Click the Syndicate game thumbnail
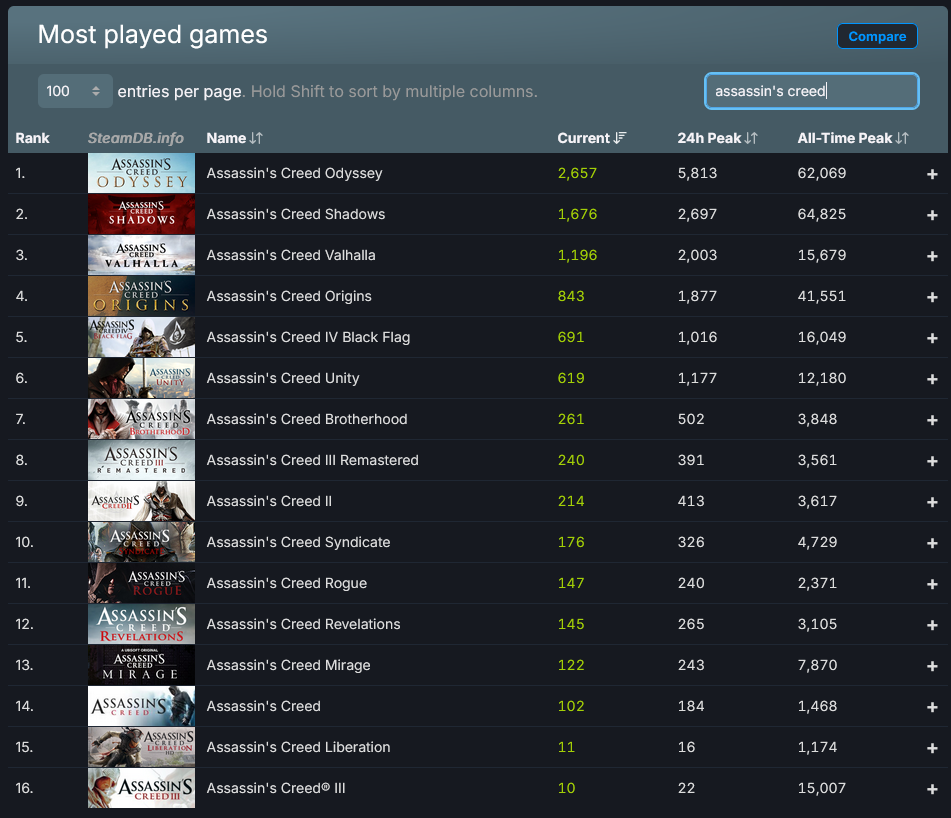Image resolution: width=951 pixels, height=818 pixels. (x=141, y=542)
